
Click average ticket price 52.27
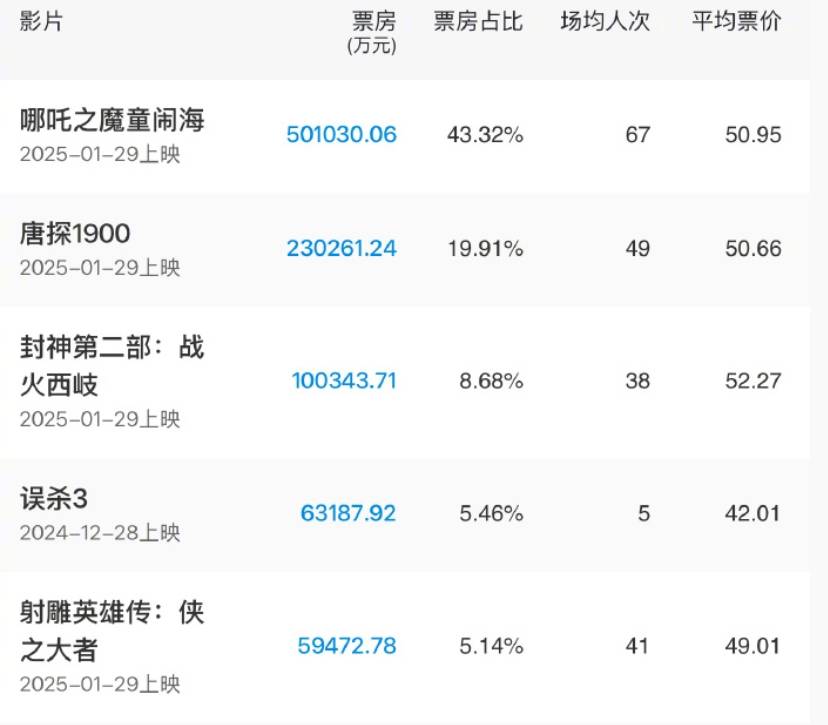pyautogui.click(x=754, y=381)
